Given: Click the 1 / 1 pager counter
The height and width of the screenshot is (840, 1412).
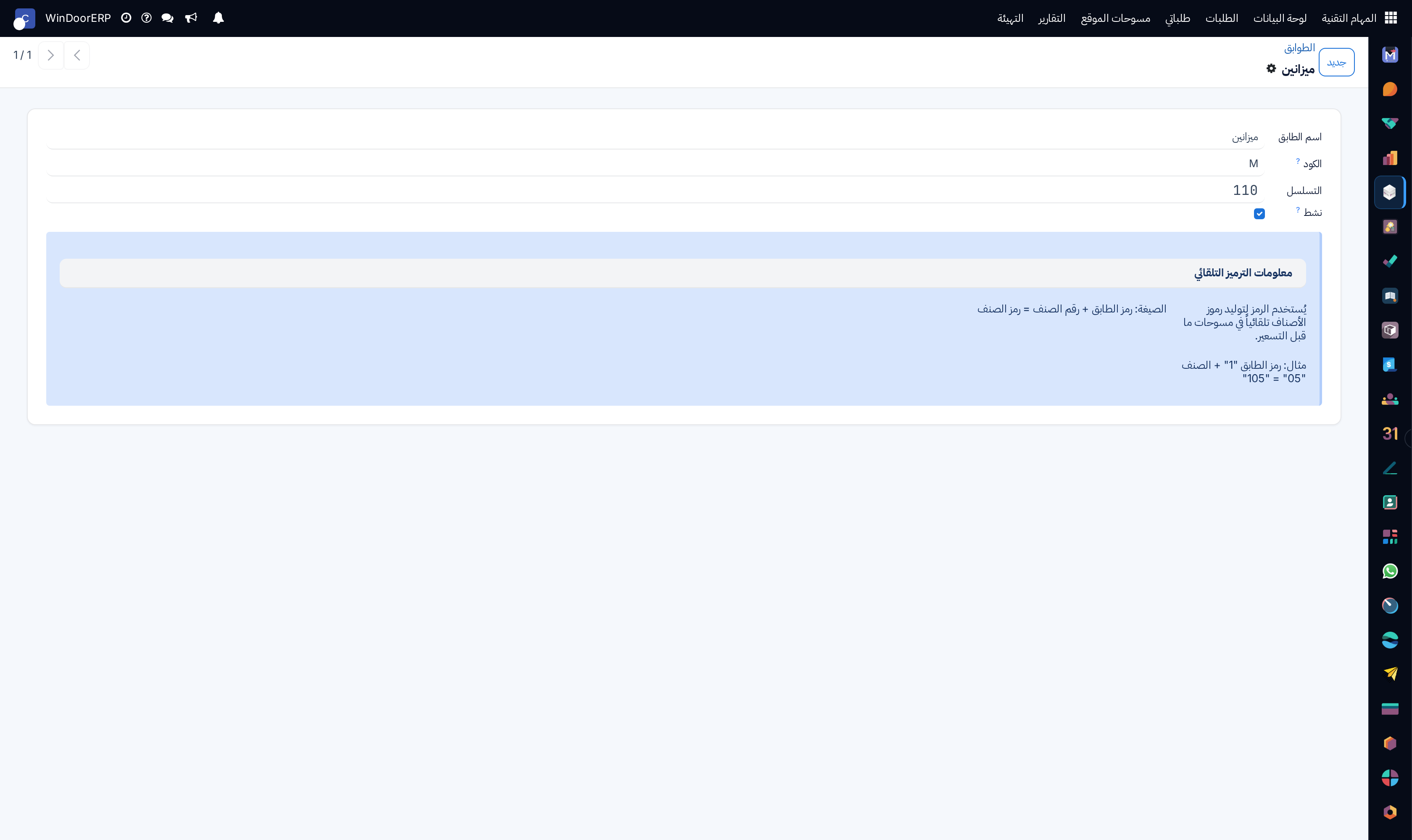Looking at the screenshot, I should click(x=23, y=55).
